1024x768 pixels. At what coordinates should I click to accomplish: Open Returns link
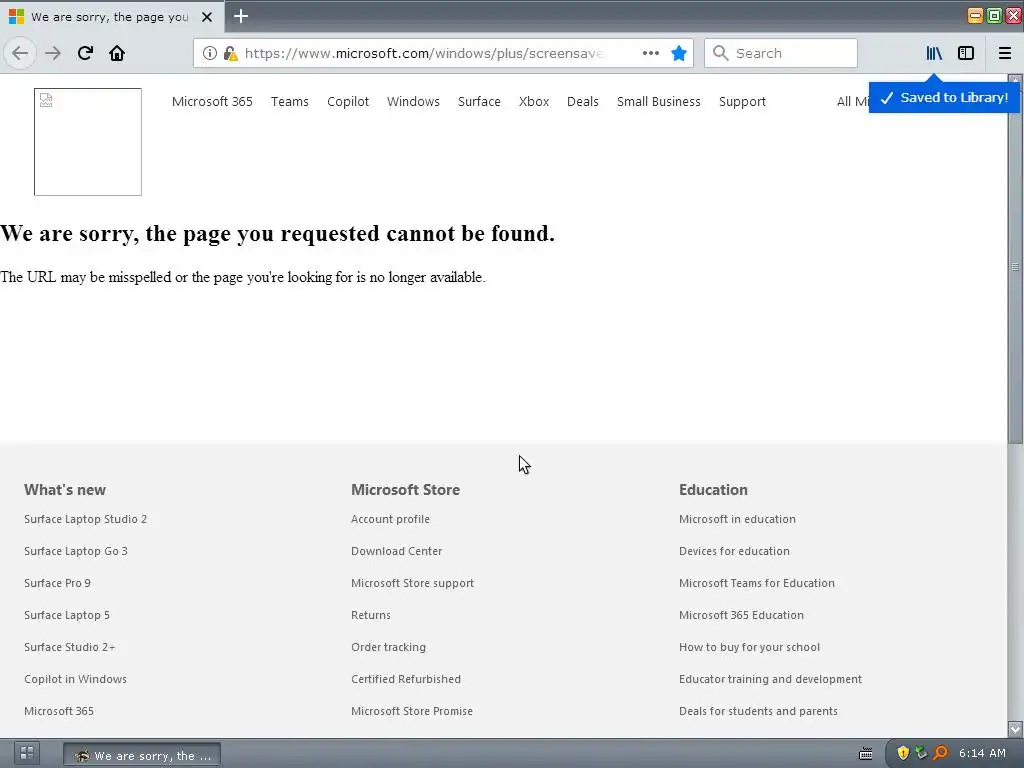[x=371, y=615]
